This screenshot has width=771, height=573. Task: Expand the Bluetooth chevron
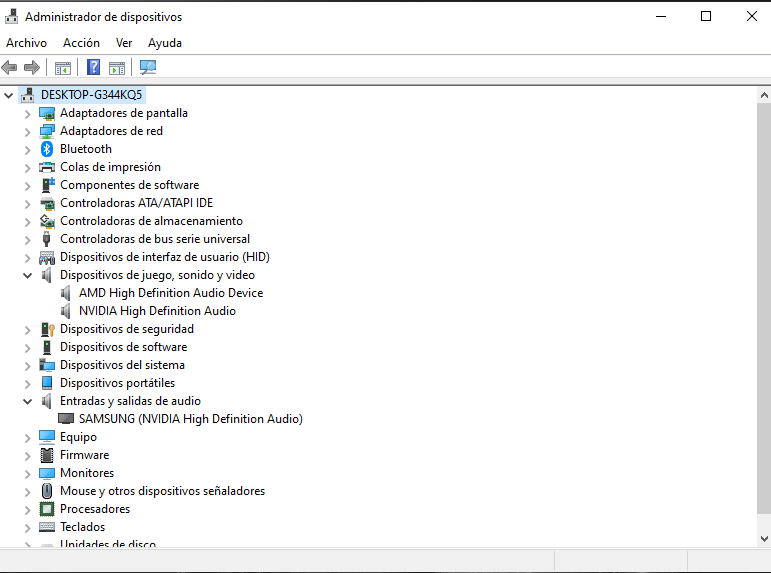[x=28, y=150]
